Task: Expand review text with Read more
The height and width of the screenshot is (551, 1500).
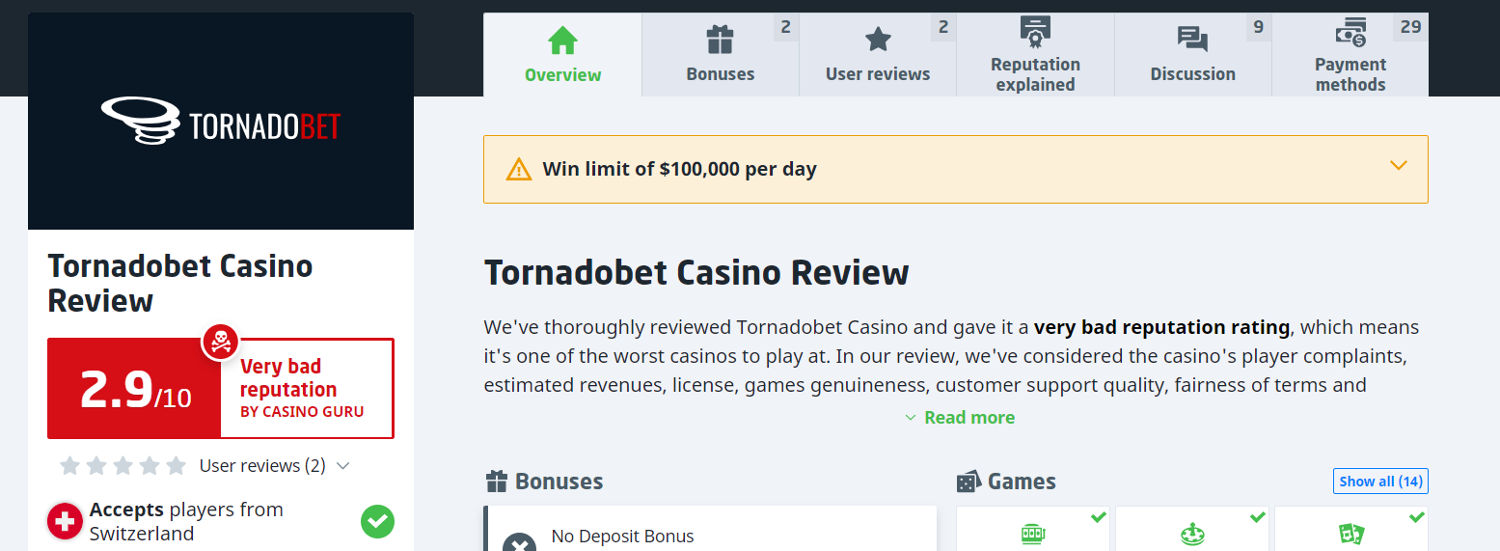Action: pyautogui.click(x=959, y=418)
